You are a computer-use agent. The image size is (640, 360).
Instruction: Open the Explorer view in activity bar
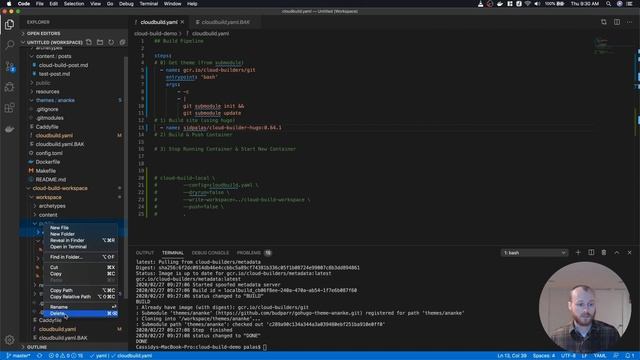pyautogui.click(x=9, y=25)
